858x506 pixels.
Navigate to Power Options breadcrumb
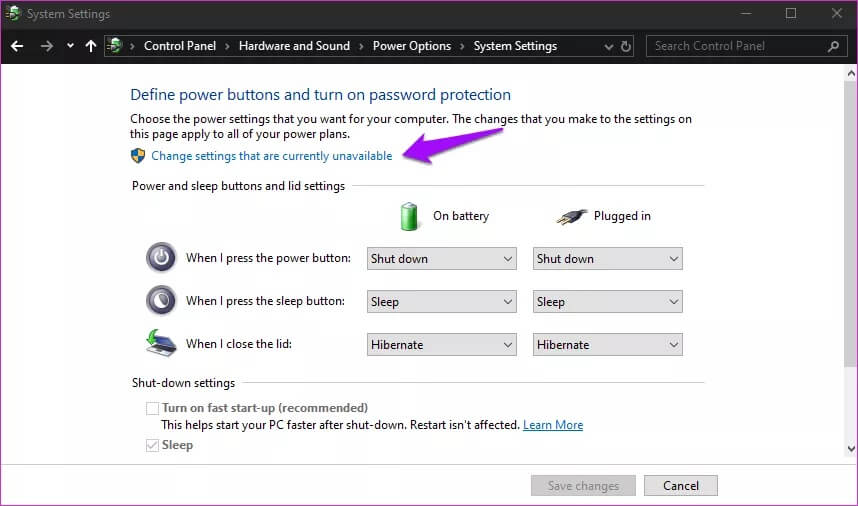tap(411, 46)
